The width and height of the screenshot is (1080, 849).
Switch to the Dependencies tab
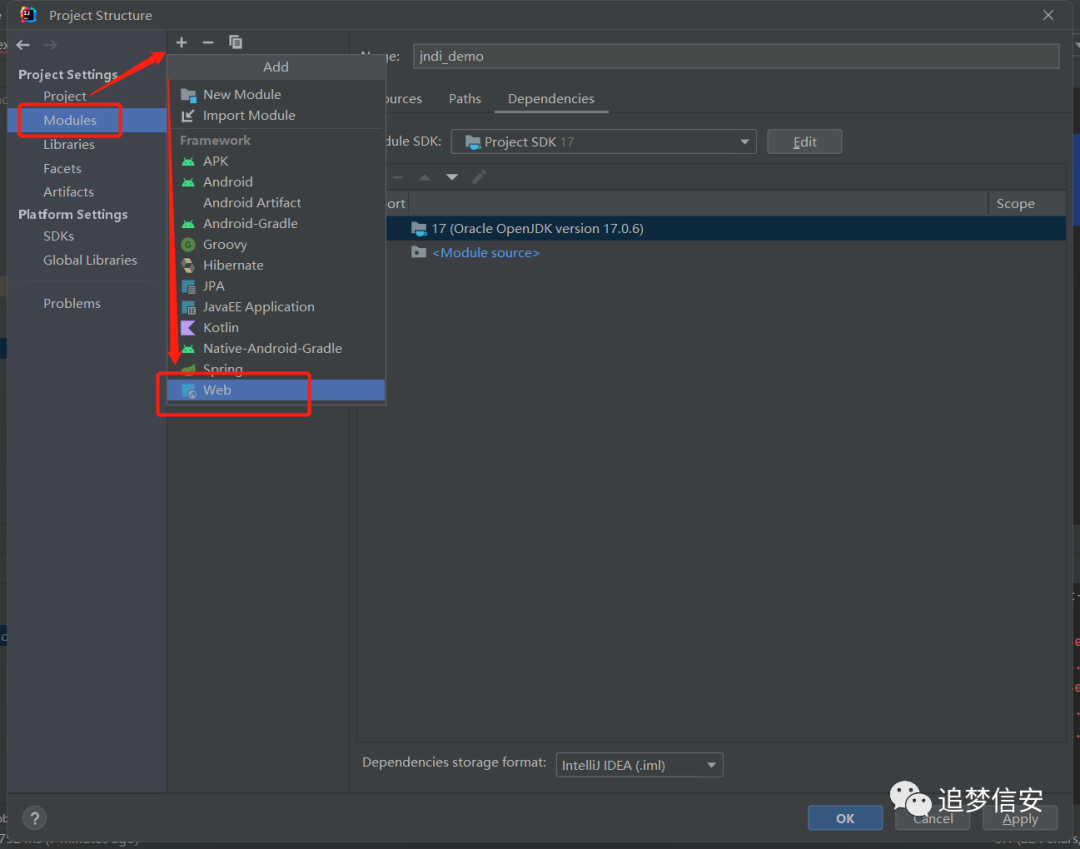551,98
